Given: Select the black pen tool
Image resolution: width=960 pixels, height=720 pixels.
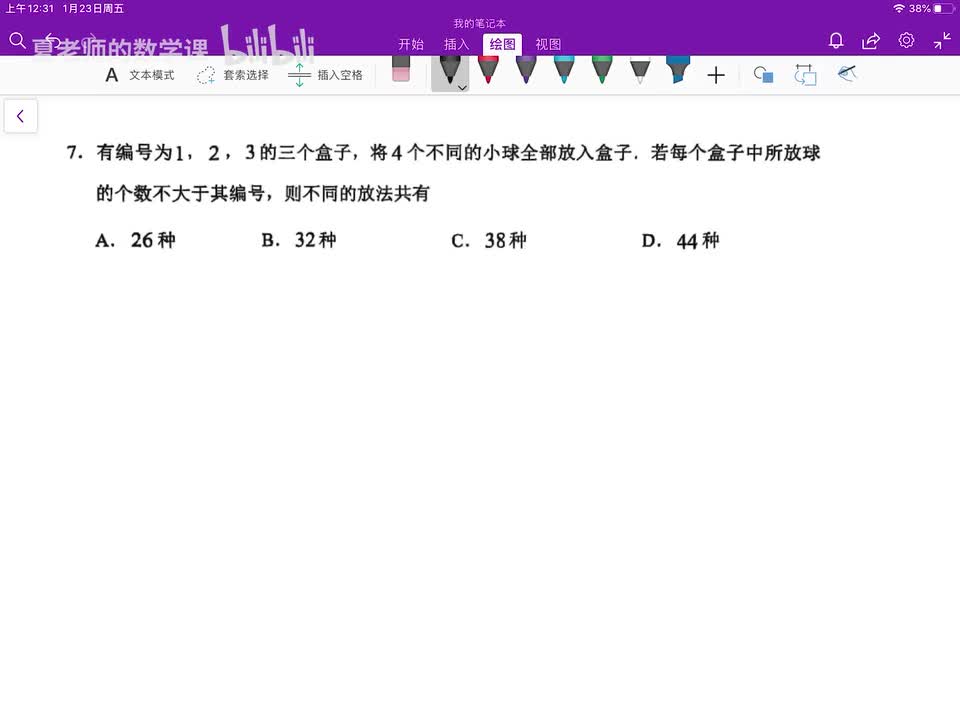Looking at the screenshot, I should coord(449,70).
